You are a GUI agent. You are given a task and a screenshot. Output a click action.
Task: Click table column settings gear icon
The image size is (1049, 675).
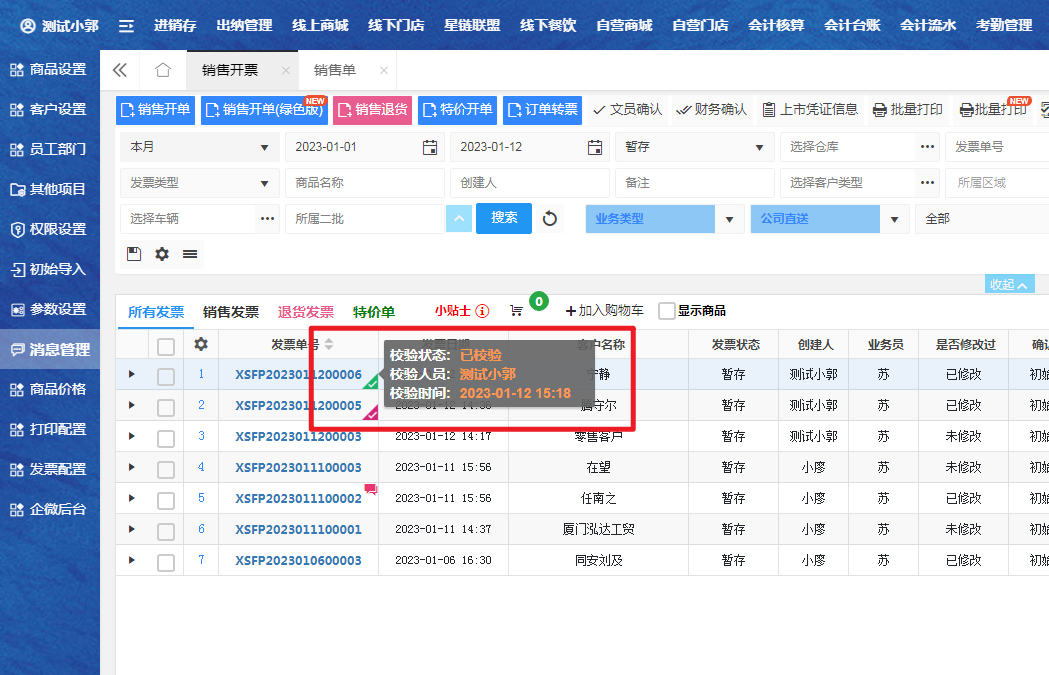coord(201,344)
